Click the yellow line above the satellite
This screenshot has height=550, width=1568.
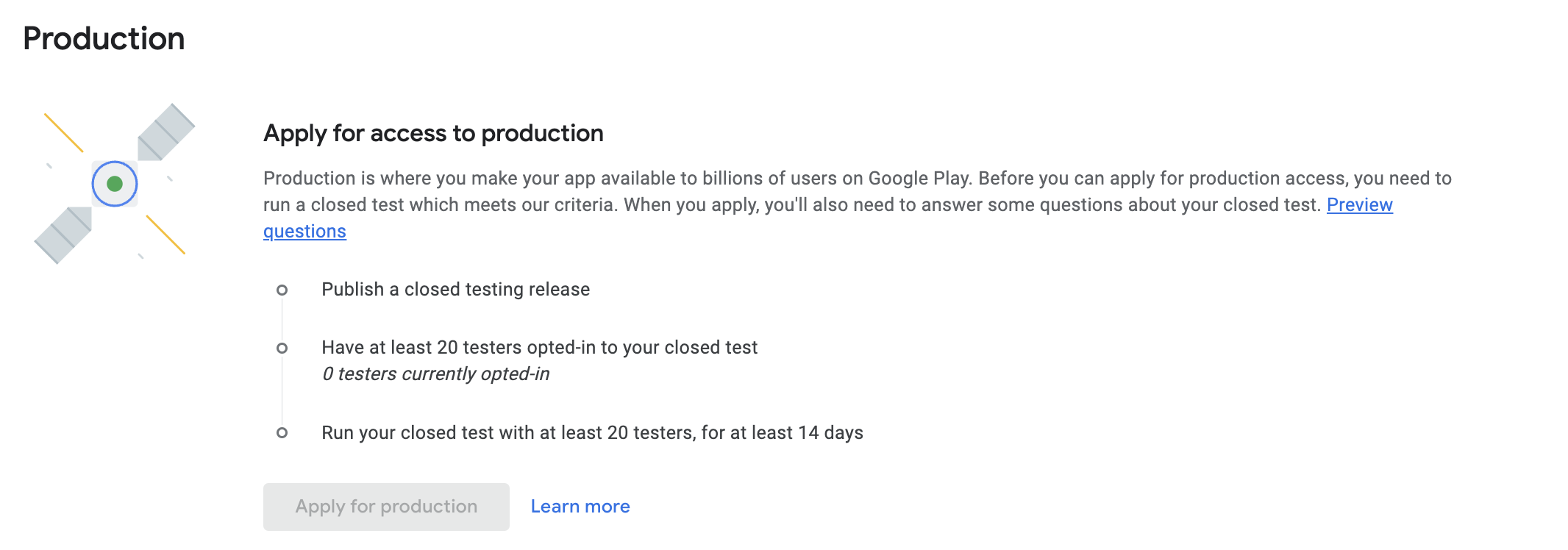[64, 133]
